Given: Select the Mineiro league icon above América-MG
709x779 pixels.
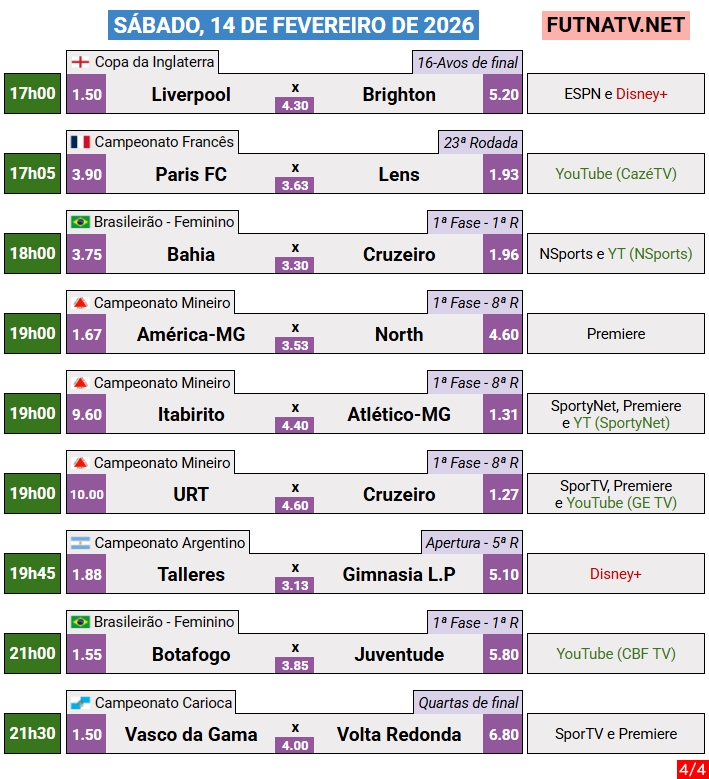Looking at the screenshot, I should (x=80, y=302).
